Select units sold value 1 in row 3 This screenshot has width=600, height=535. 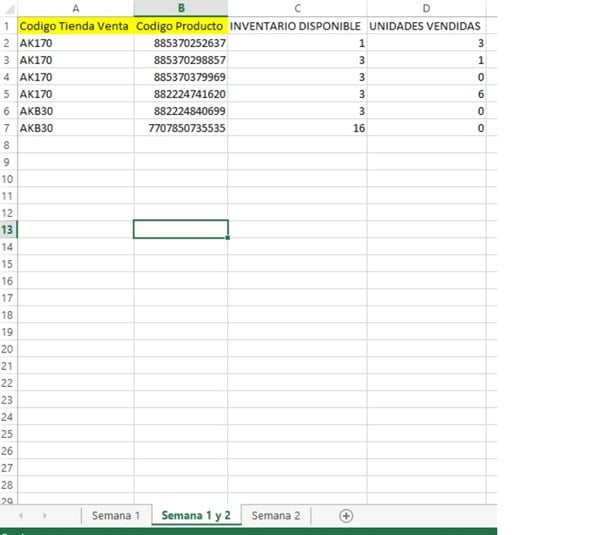coord(426,60)
